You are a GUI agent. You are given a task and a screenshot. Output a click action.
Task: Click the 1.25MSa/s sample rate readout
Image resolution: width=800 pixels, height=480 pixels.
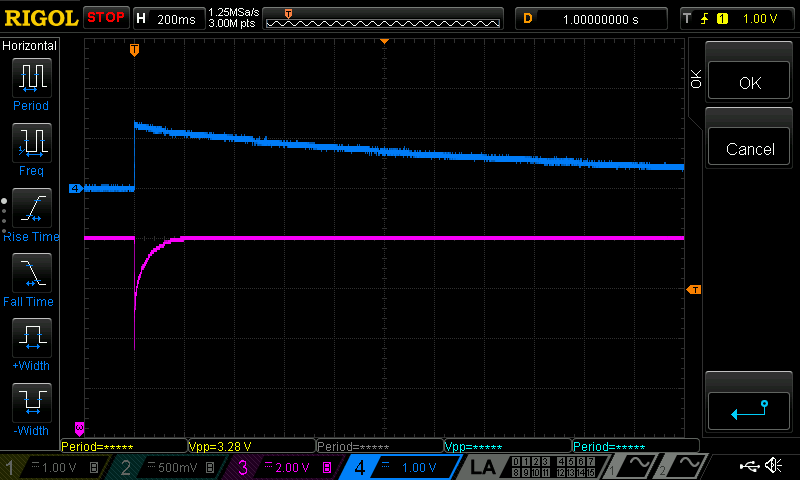[x=234, y=12]
